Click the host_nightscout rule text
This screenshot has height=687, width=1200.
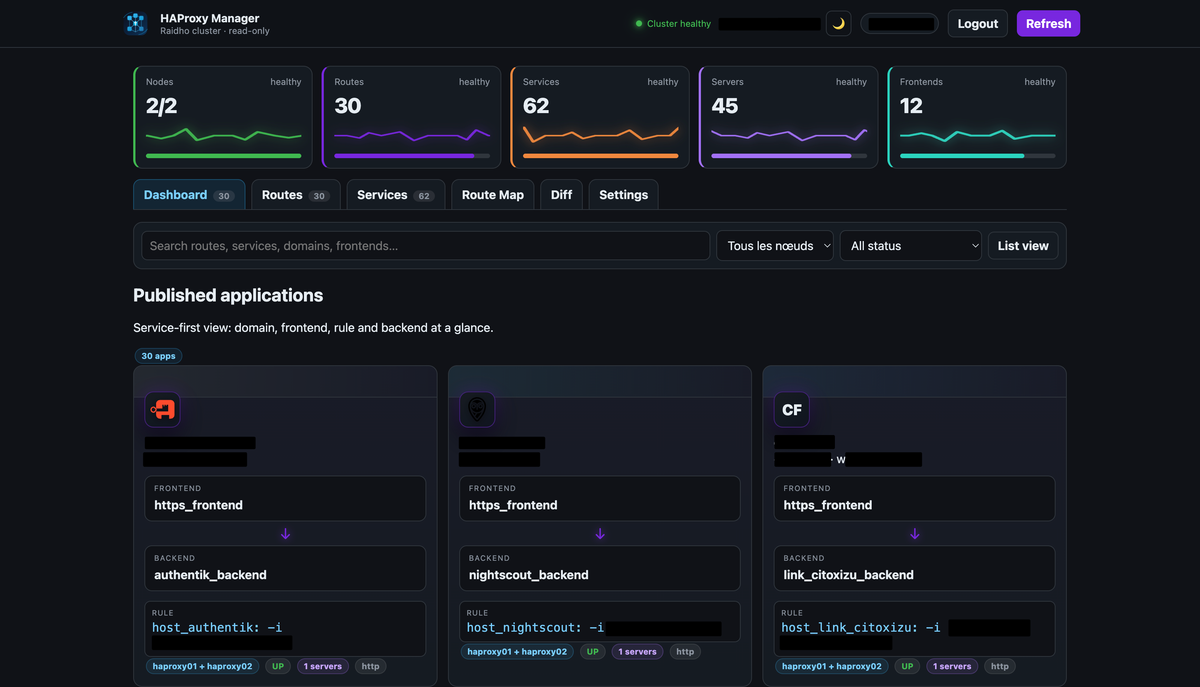pos(535,628)
